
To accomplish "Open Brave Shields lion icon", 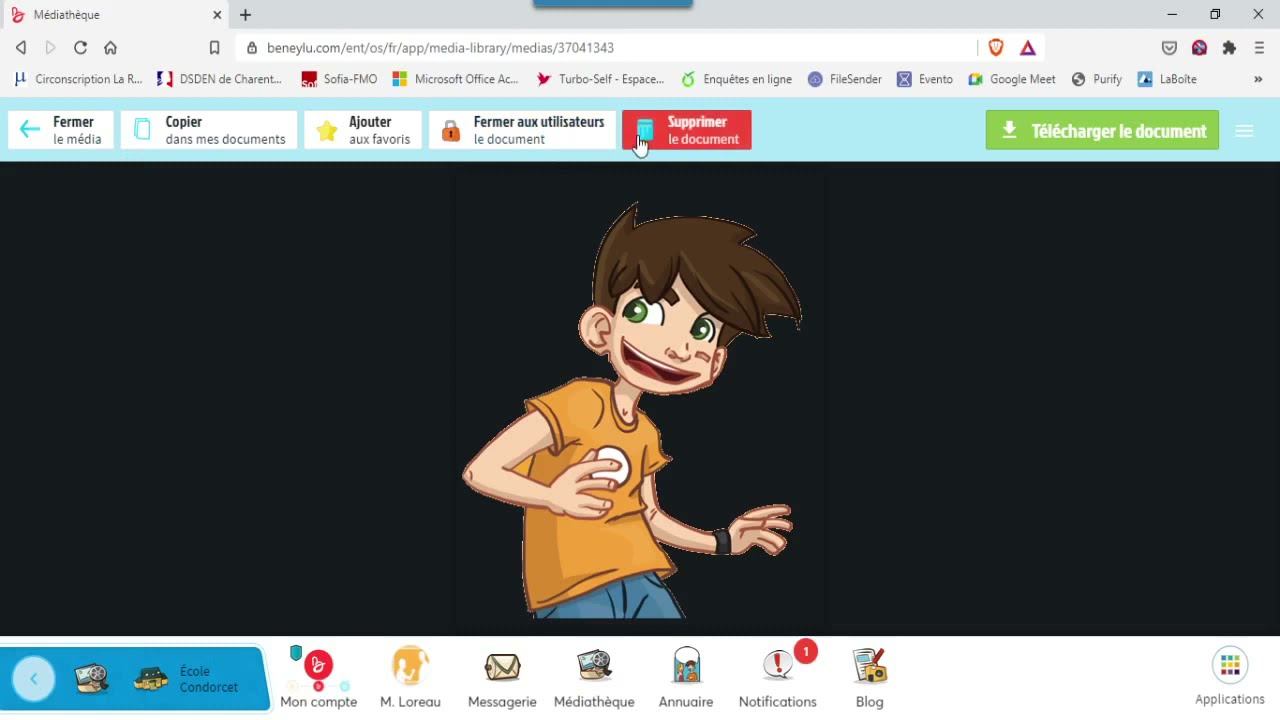I will coord(996,47).
